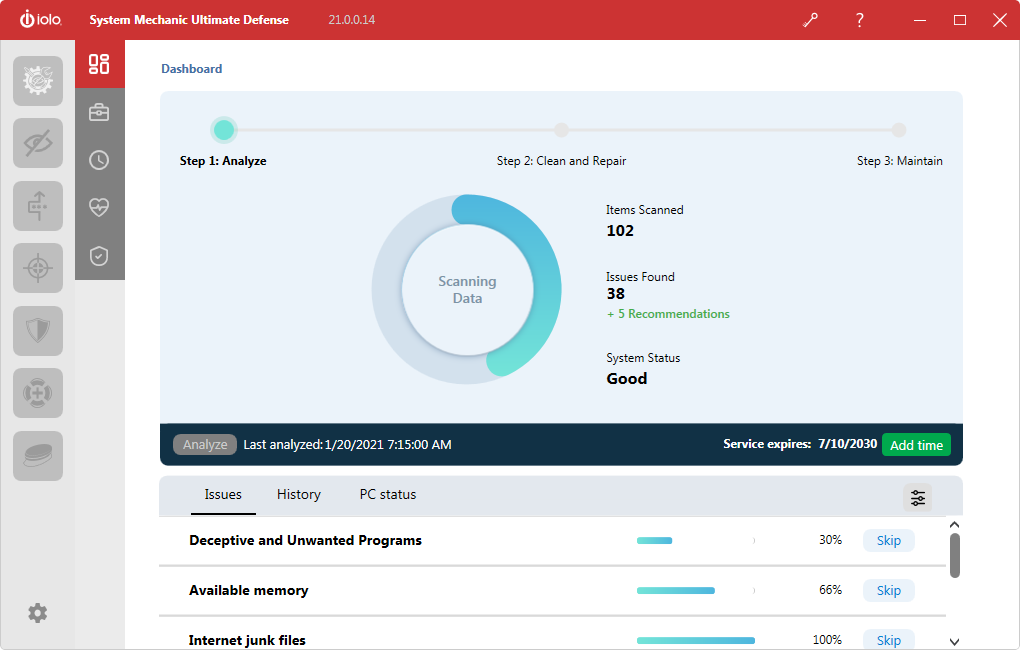
Task: Switch to the History tab
Action: [299, 494]
